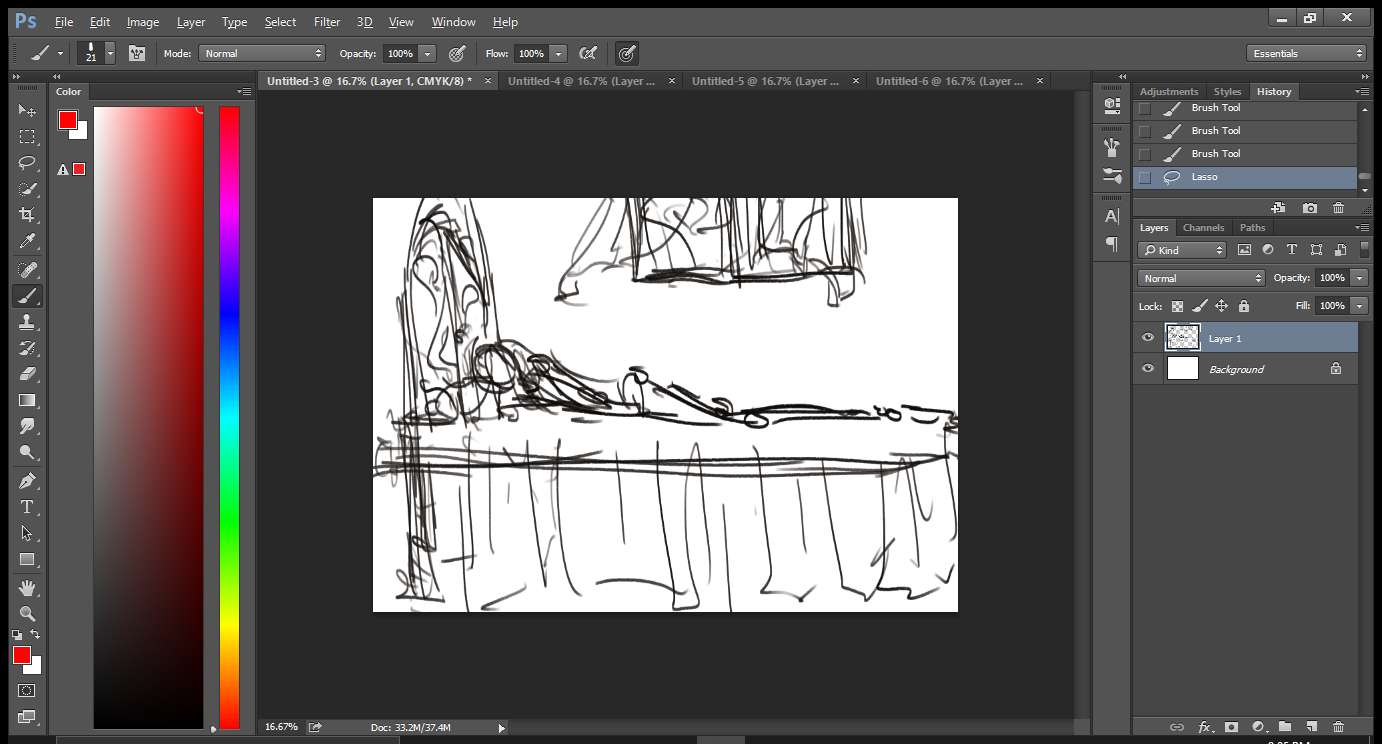Toggle pressure for opacity button

[x=457, y=53]
